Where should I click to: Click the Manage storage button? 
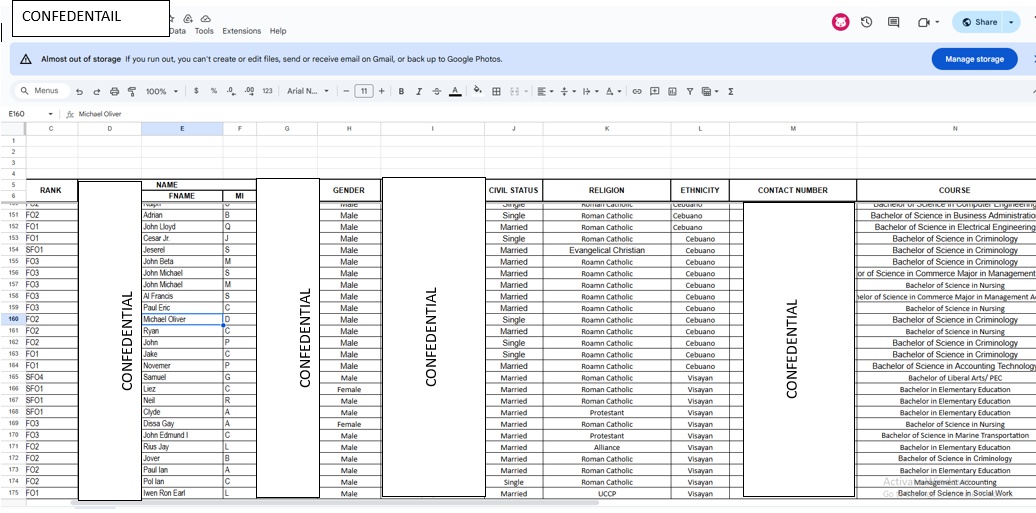coord(975,59)
